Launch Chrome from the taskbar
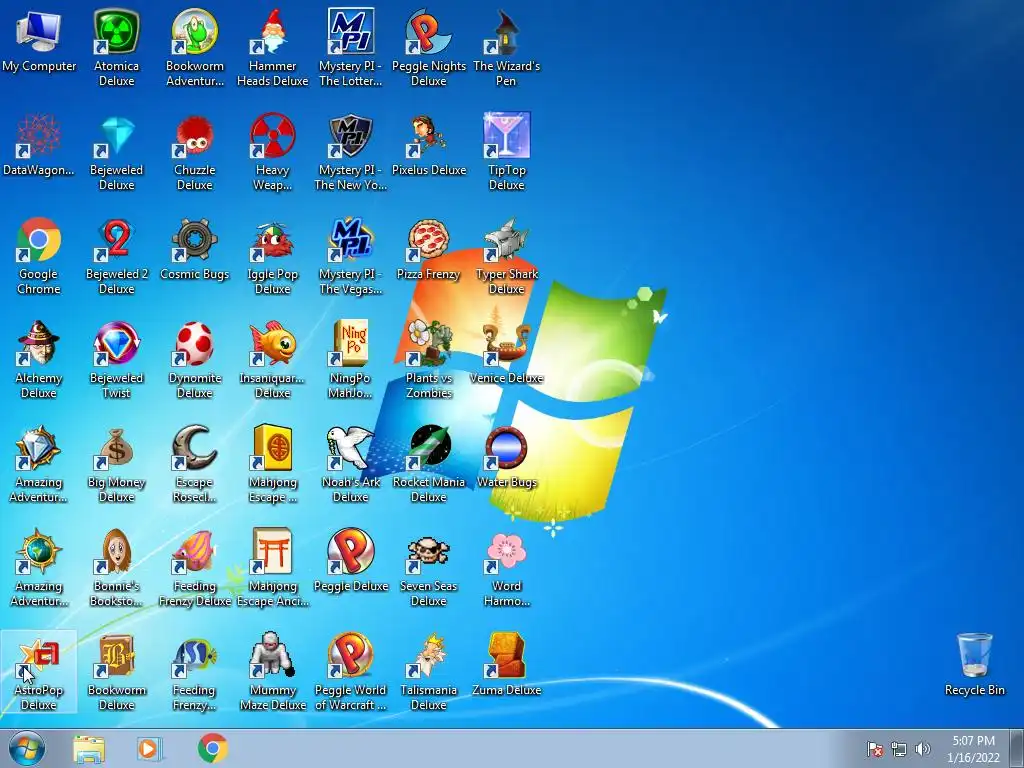The height and width of the screenshot is (768, 1024). 212,749
